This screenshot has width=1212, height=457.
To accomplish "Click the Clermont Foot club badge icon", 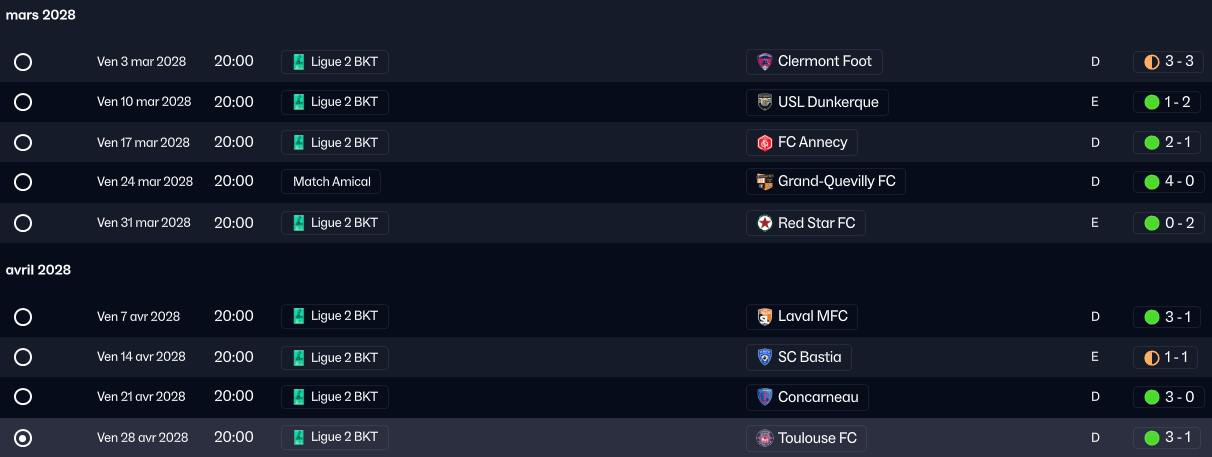I will click(765, 62).
